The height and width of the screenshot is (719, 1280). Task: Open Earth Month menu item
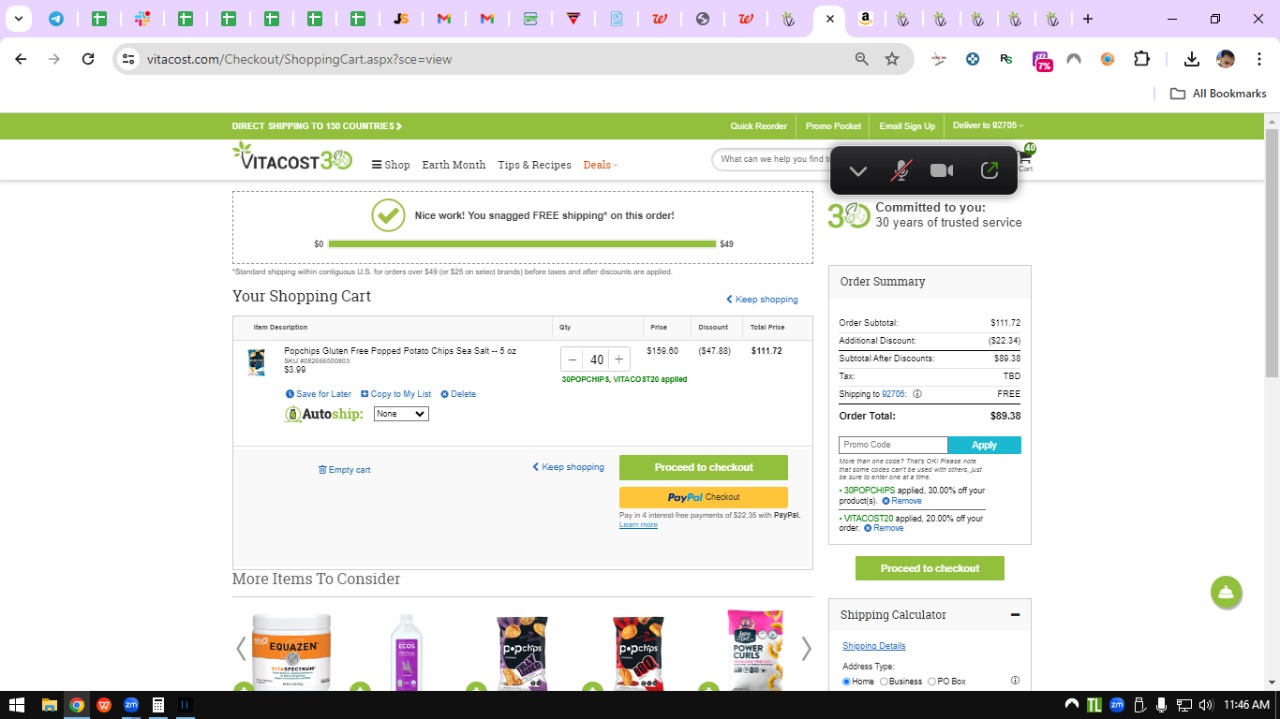[454, 165]
